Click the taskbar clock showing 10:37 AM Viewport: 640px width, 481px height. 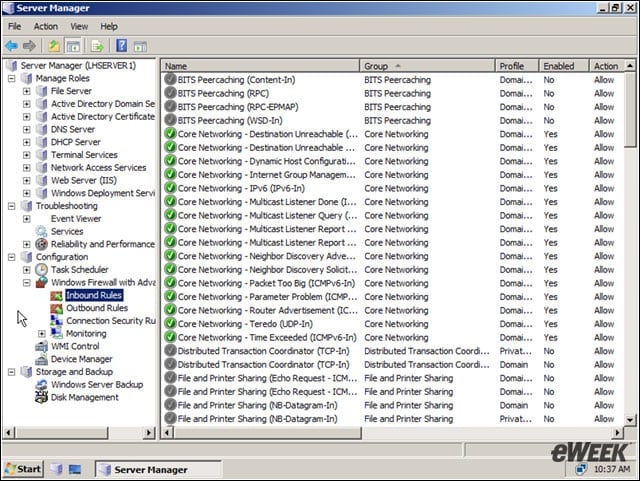point(612,469)
